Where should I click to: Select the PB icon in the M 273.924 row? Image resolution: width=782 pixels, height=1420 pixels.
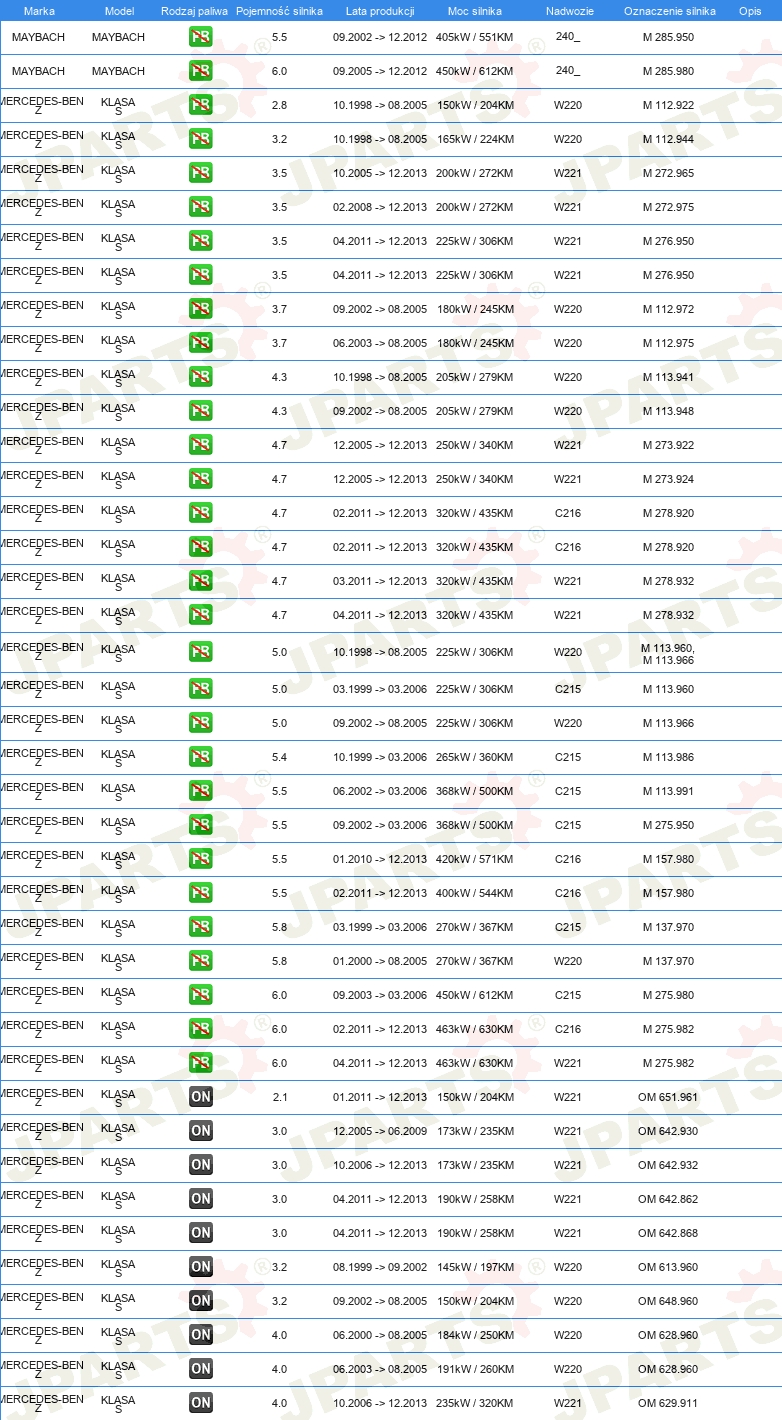(x=201, y=480)
